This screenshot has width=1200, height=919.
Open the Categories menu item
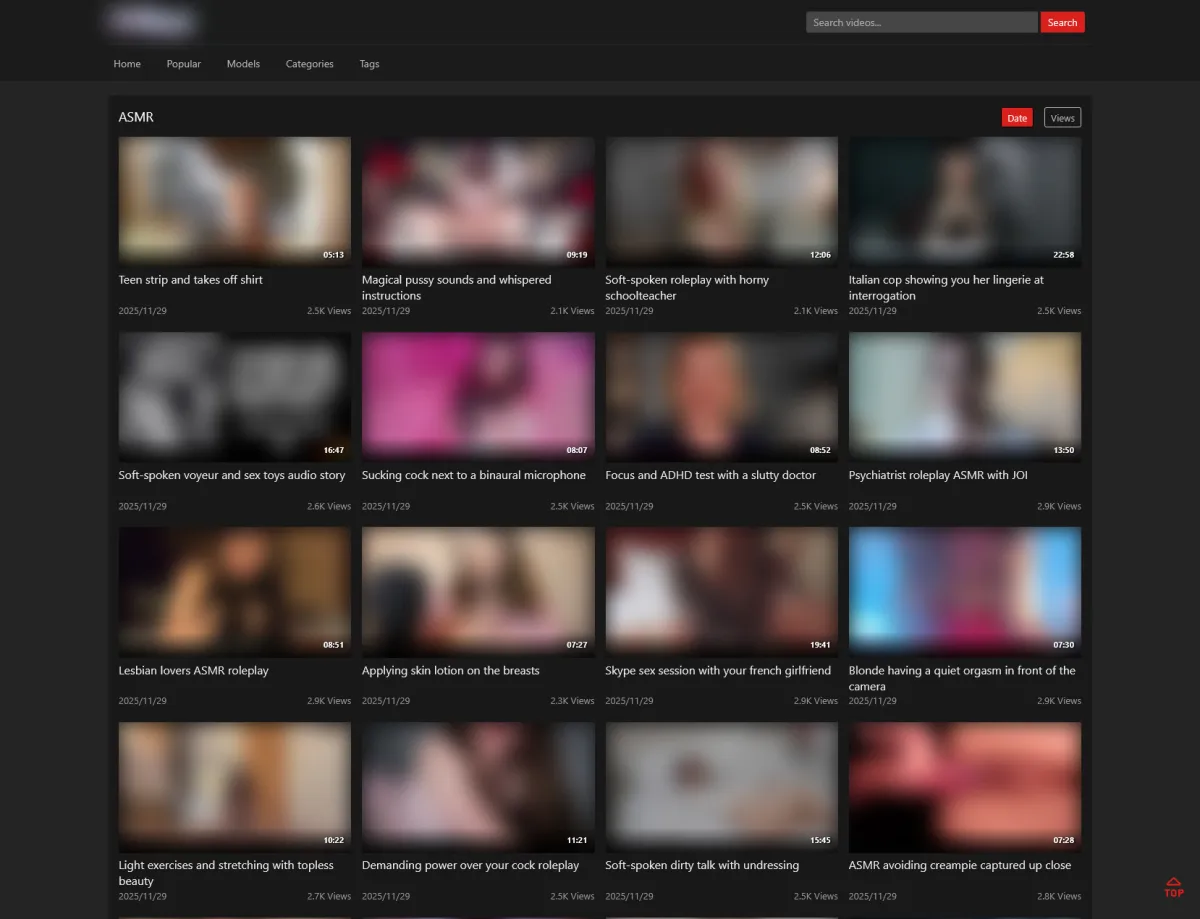click(309, 64)
